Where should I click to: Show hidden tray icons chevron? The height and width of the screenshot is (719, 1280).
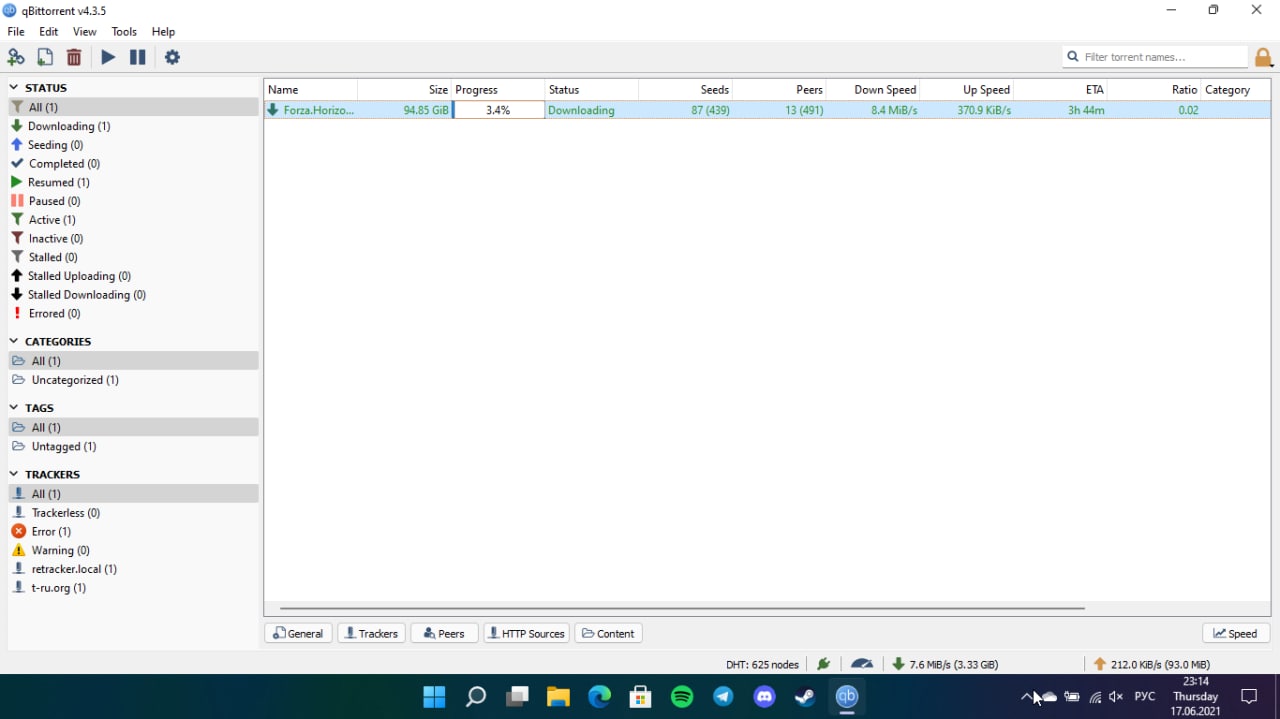pyautogui.click(x=1027, y=697)
